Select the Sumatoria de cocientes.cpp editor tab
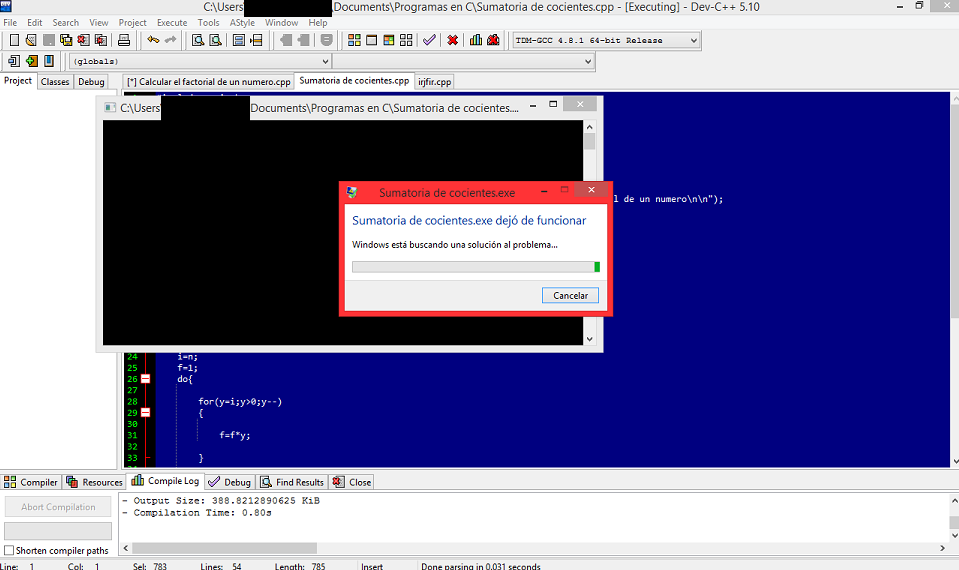959x570 pixels. [354, 81]
